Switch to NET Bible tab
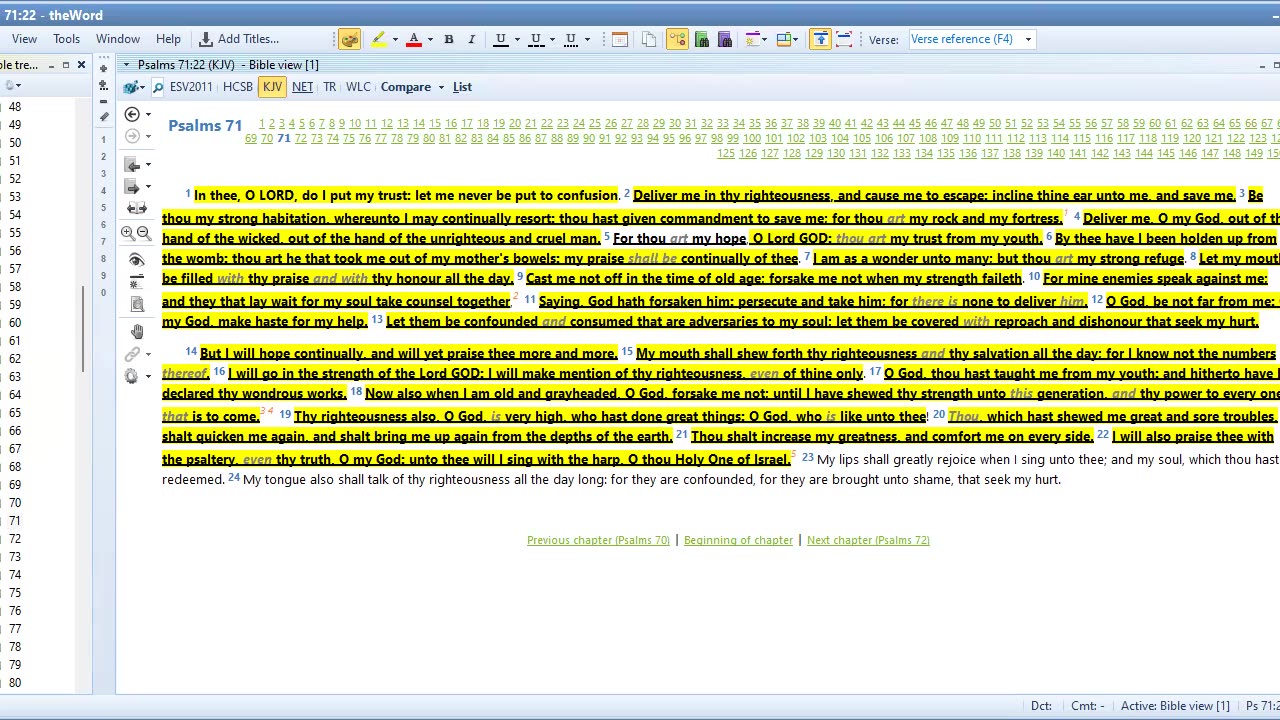This screenshot has height=720, width=1280. coord(302,87)
